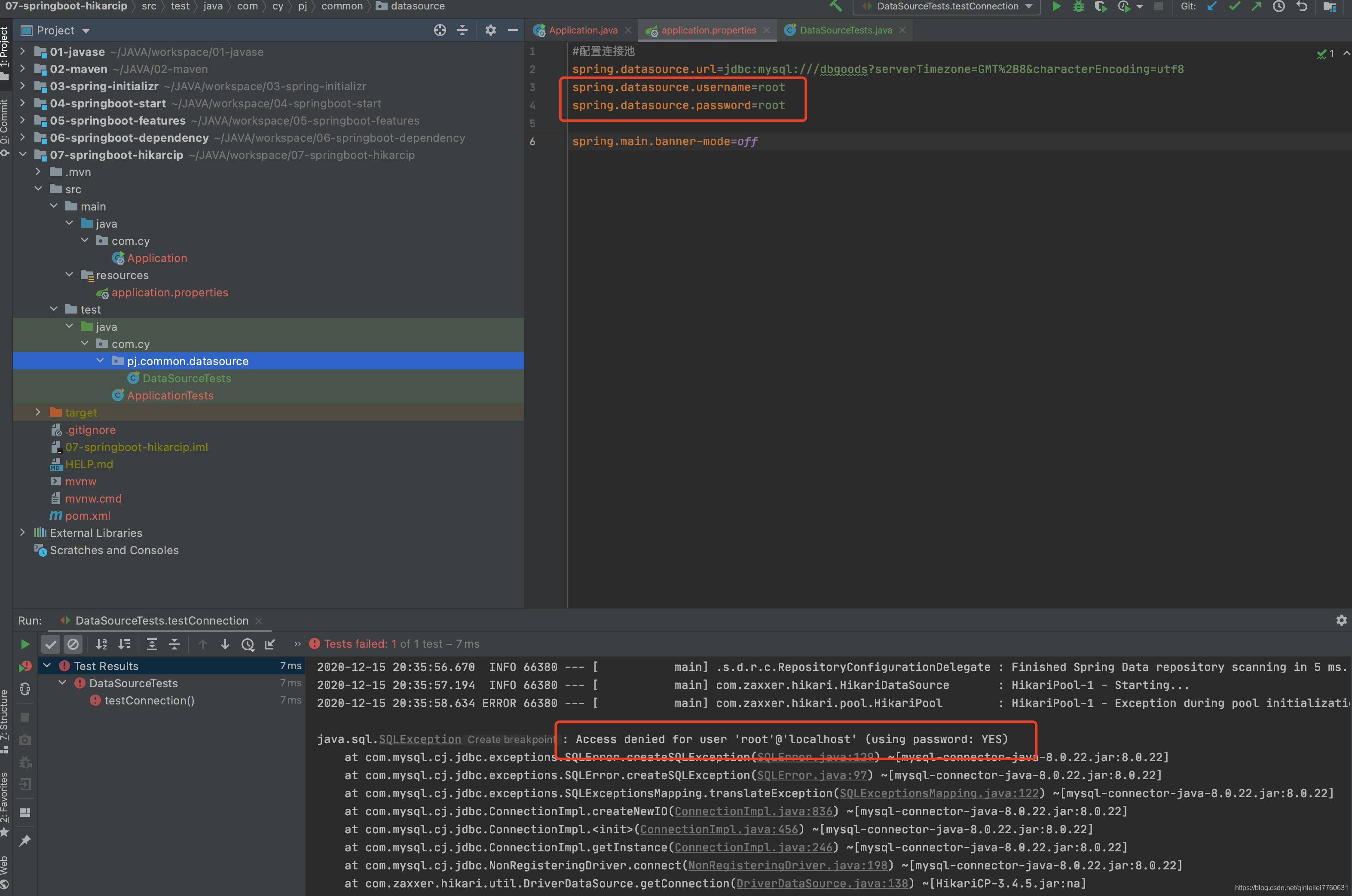Collapse the Test Results node
1352x896 pixels.
47,666
